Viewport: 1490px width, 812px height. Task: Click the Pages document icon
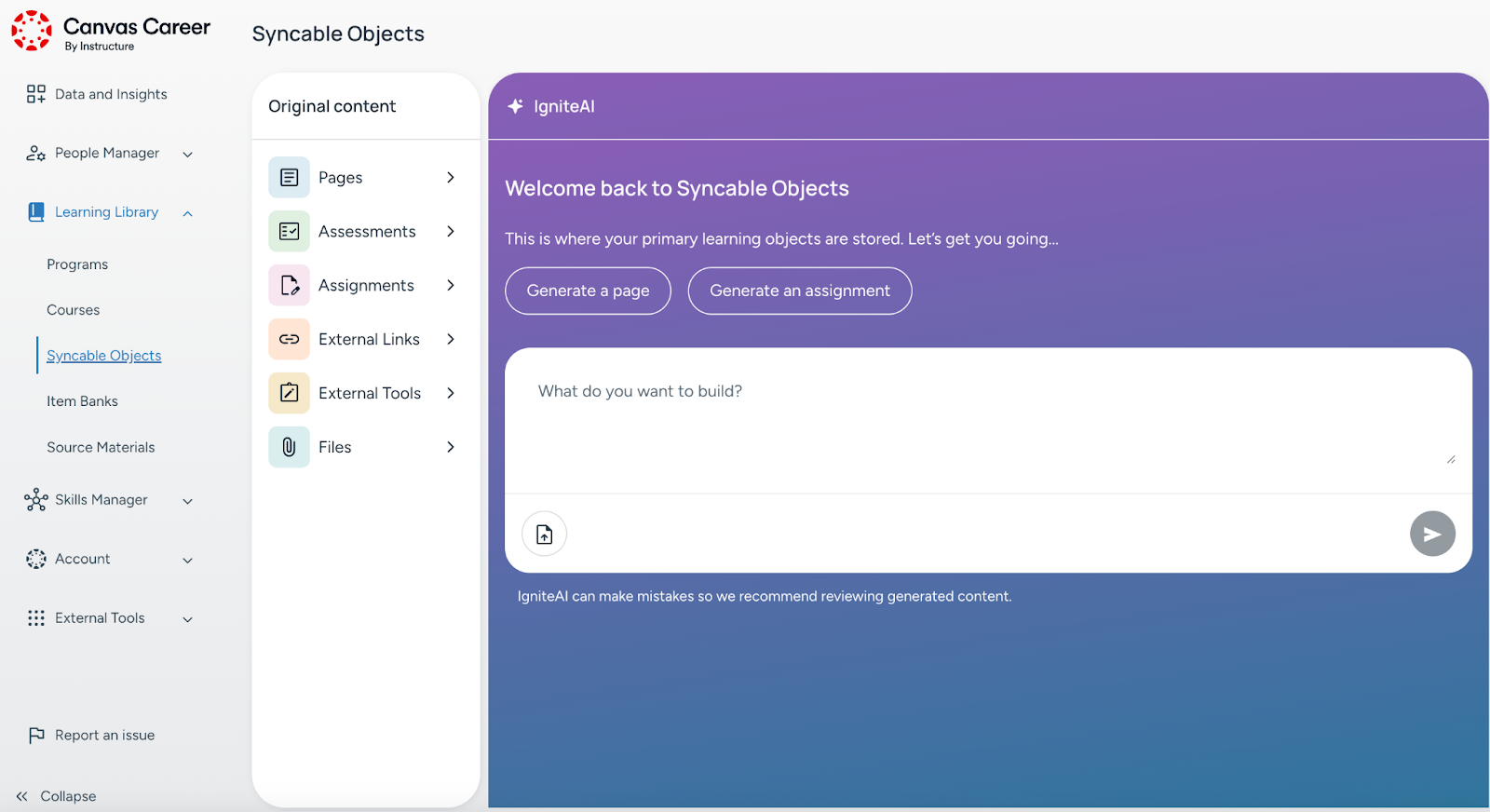click(x=289, y=177)
